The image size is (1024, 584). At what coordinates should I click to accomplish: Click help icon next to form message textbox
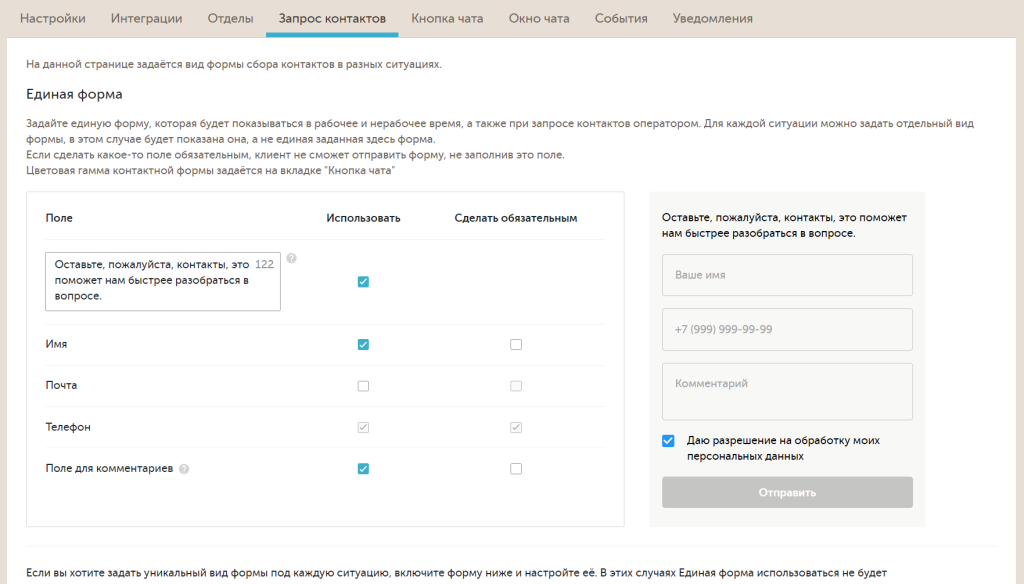(291, 258)
